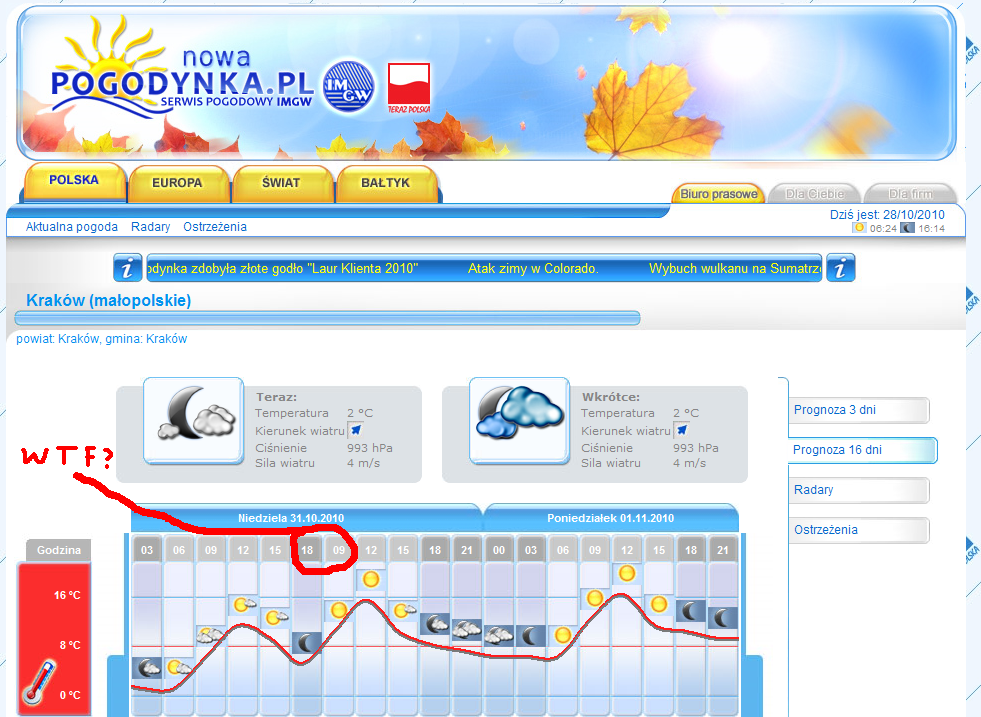
Task: Open Radary in the right sidebar
Action: [858, 490]
